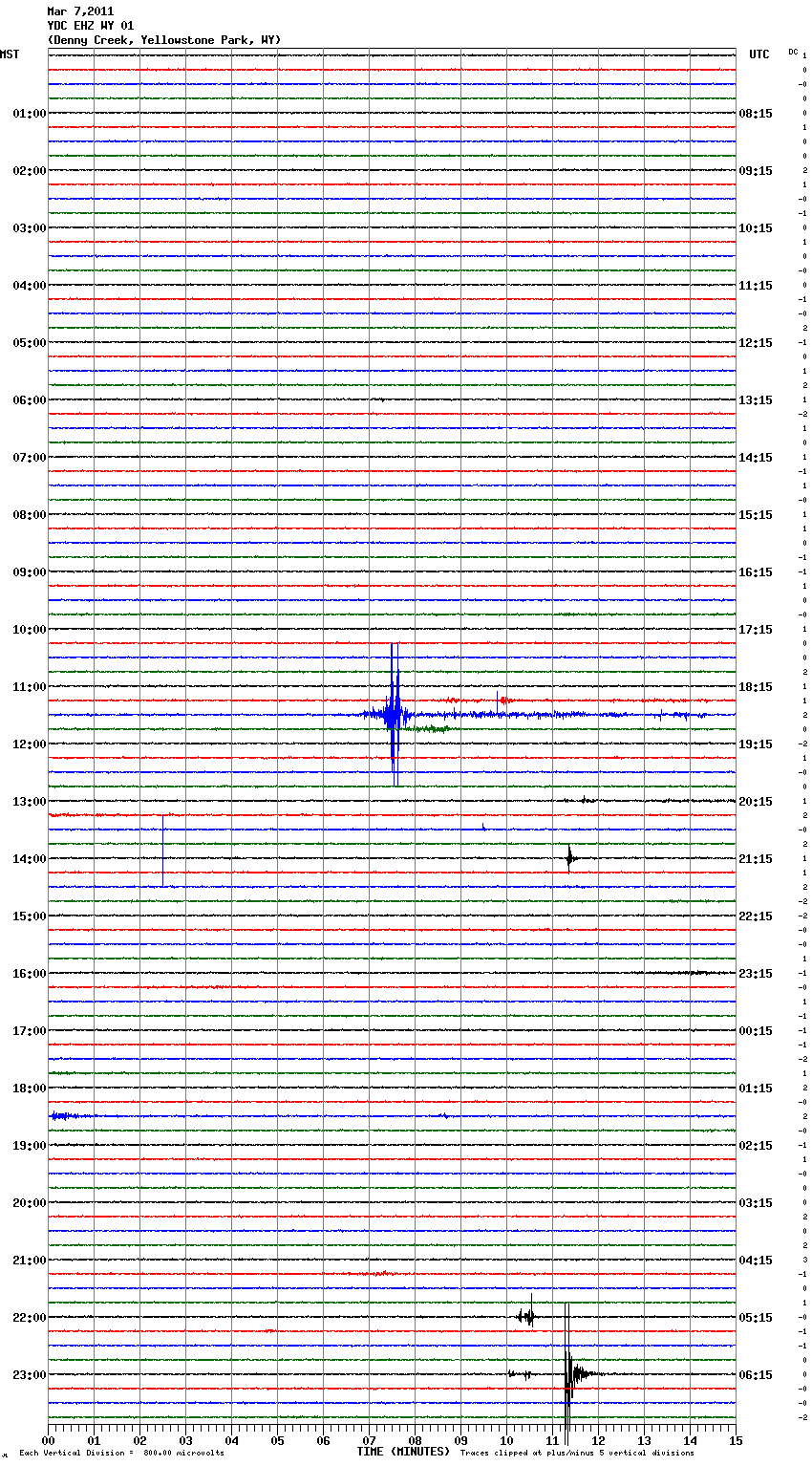Click the 'DC' column header
This screenshot has height=1466, width=812.
[793, 52]
